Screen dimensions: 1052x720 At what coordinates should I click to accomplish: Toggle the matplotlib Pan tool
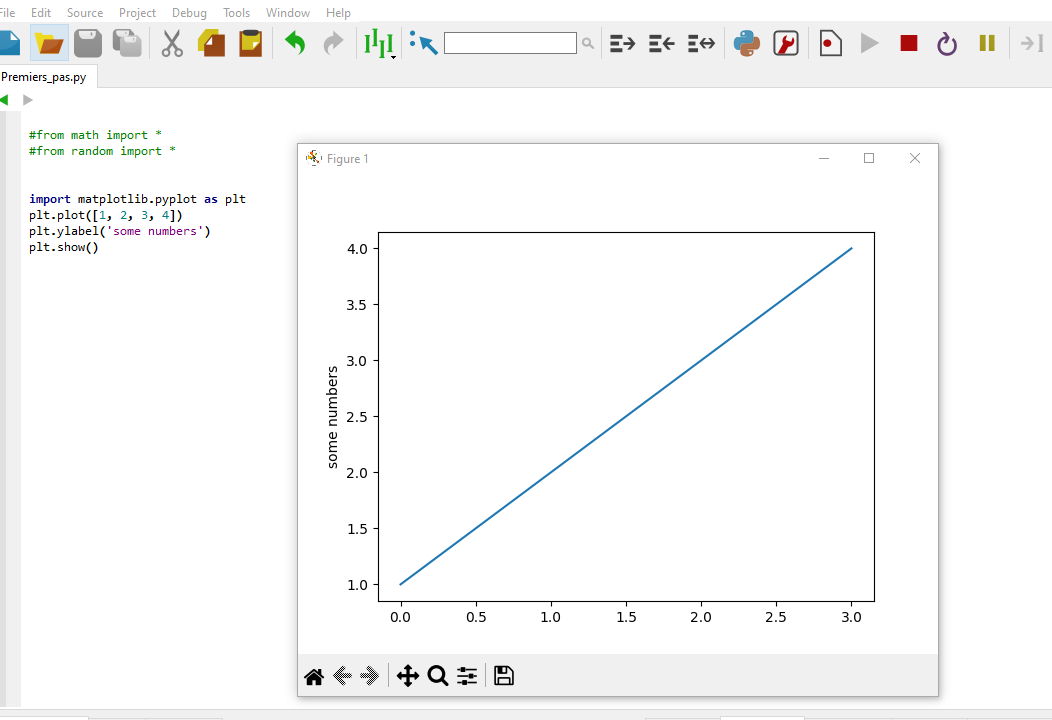coord(407,676)
